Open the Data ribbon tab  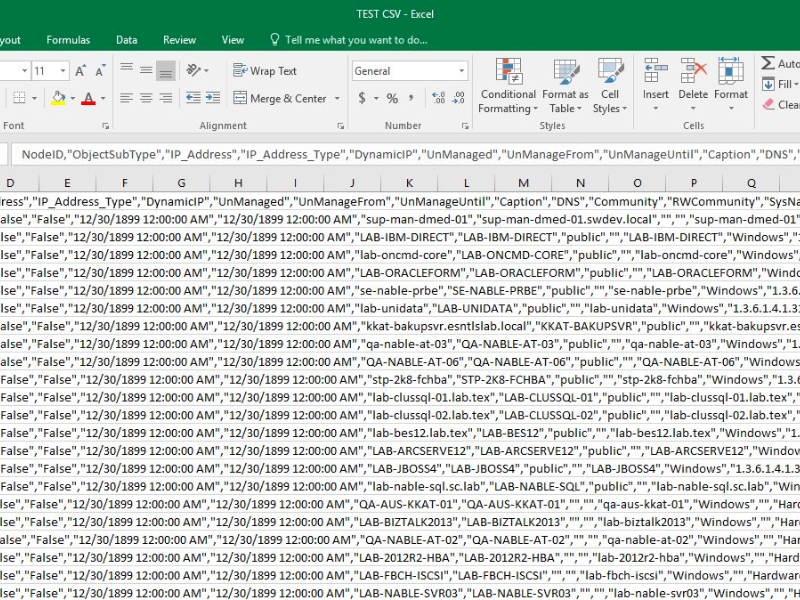[127, 40]
